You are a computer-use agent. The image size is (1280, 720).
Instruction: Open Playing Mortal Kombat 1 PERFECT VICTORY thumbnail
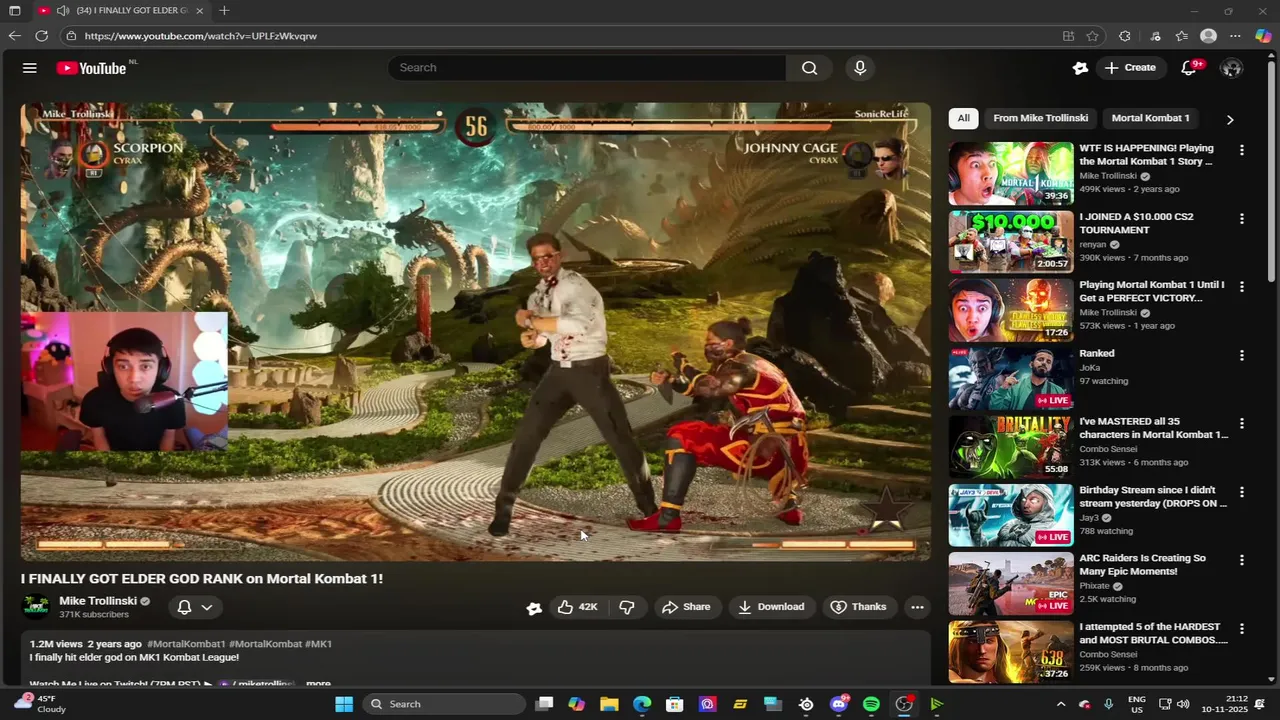(1011, 310)
